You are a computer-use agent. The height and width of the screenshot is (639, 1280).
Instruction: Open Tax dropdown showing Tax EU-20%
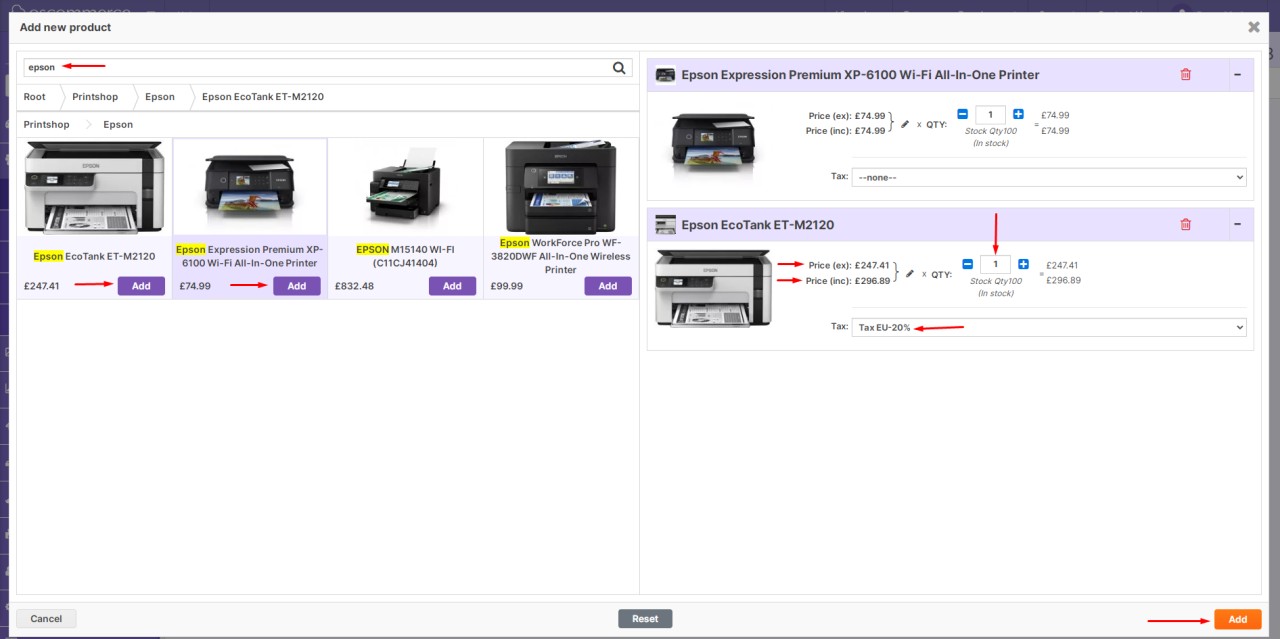click(1049, 327)
